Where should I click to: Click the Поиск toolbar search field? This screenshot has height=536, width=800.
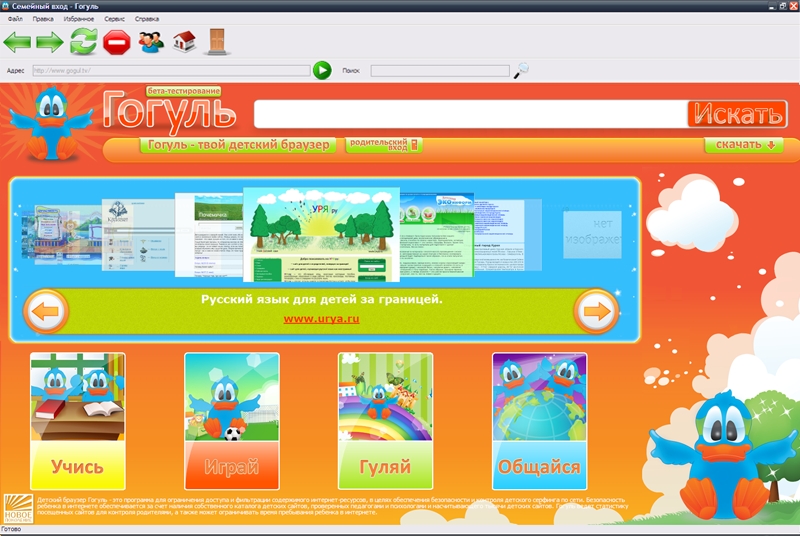pos(440,70)
